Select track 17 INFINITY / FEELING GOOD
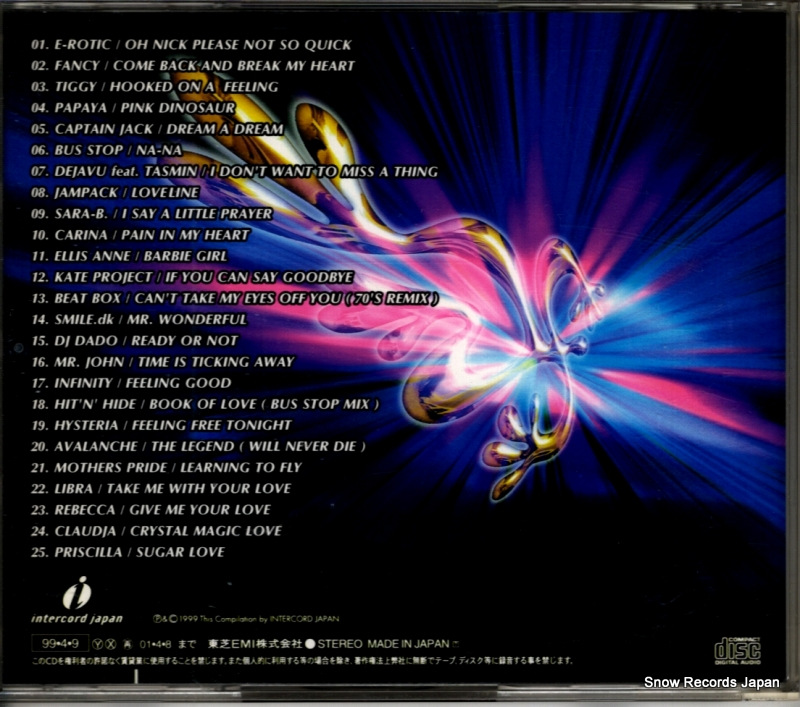Viewport: 800px width, 707px height. pyautogui.click(x=131, y=383)
